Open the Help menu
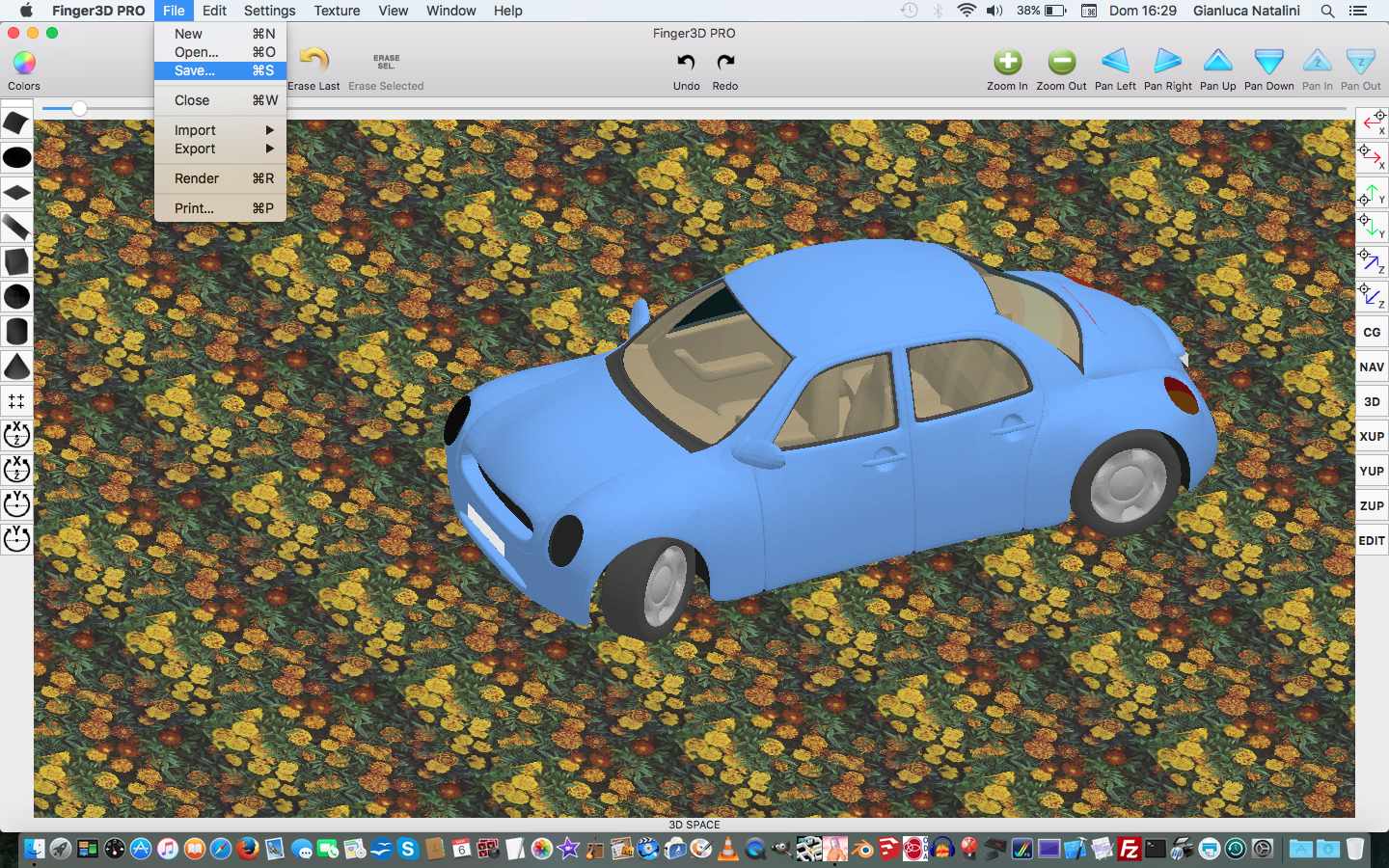Image resolution: width=1389 pixels, height=868 pixels. (x=507, y=11)
